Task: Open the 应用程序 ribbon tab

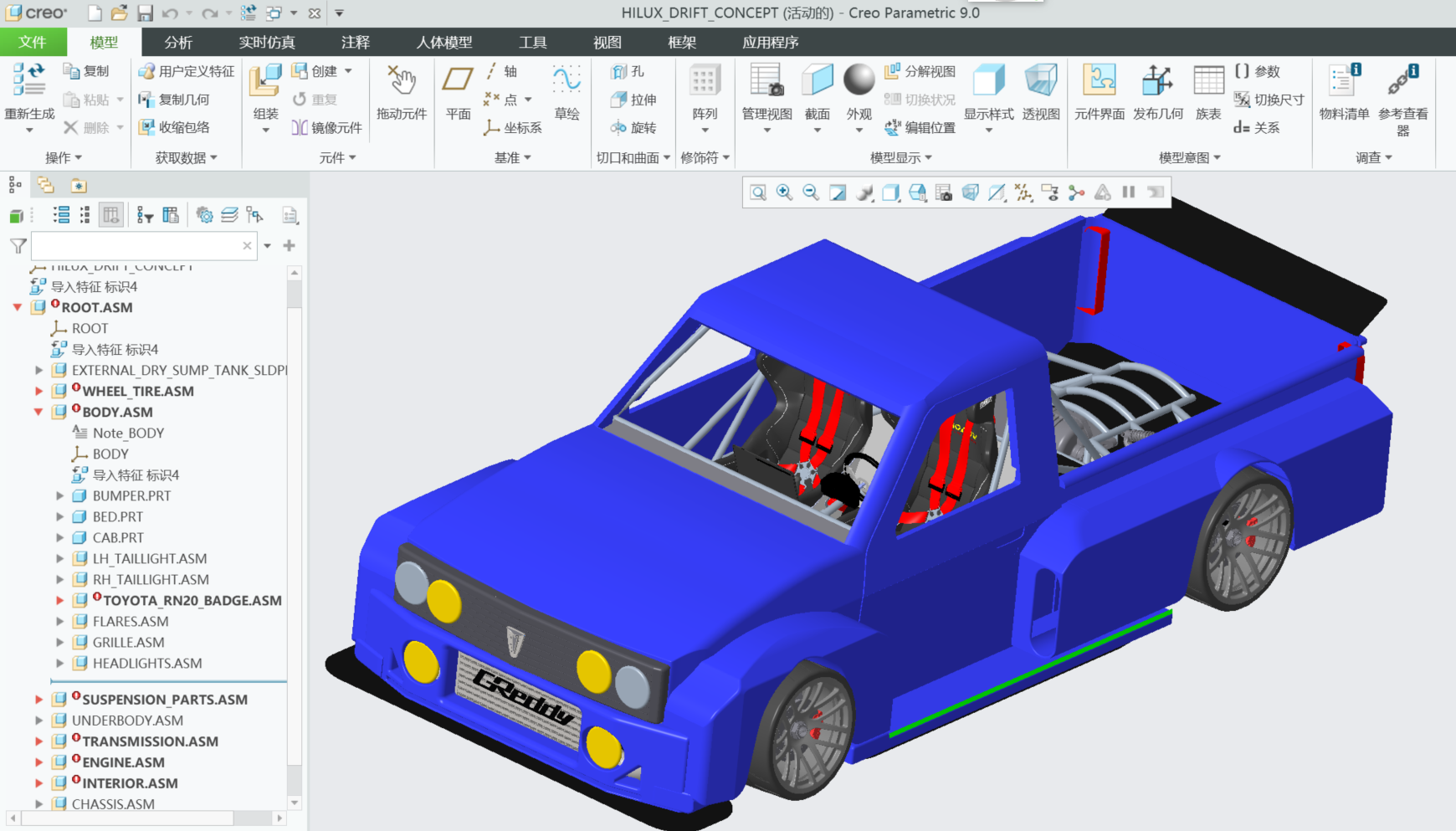Action: pyautogui.click(x=771, y=42)
